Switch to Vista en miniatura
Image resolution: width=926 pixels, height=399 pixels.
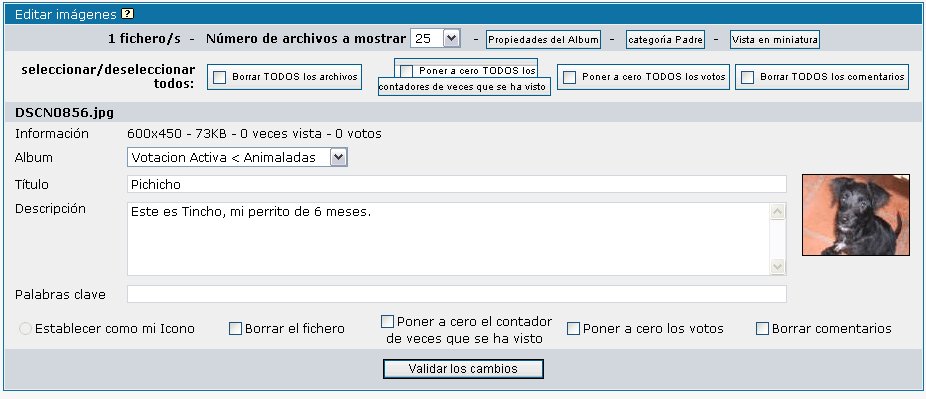coord(775,40)
